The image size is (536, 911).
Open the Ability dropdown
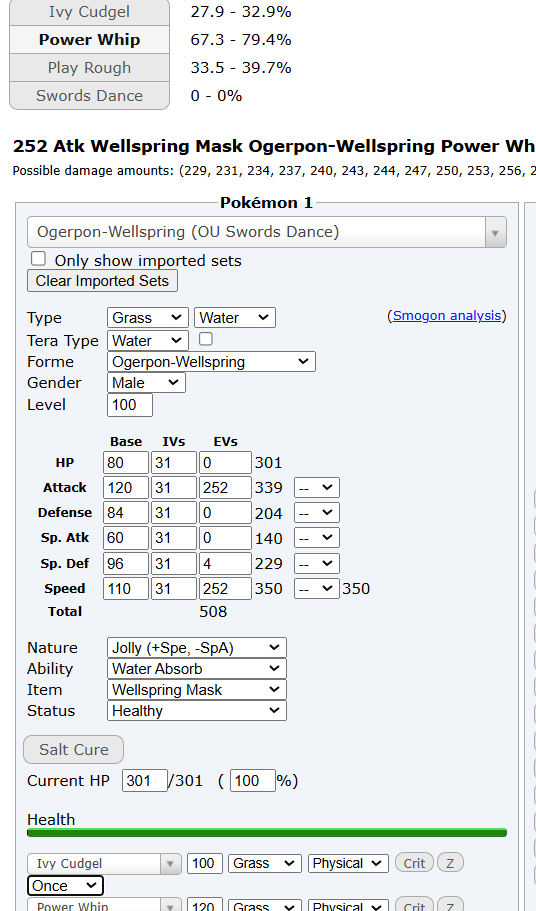[197, 669]
